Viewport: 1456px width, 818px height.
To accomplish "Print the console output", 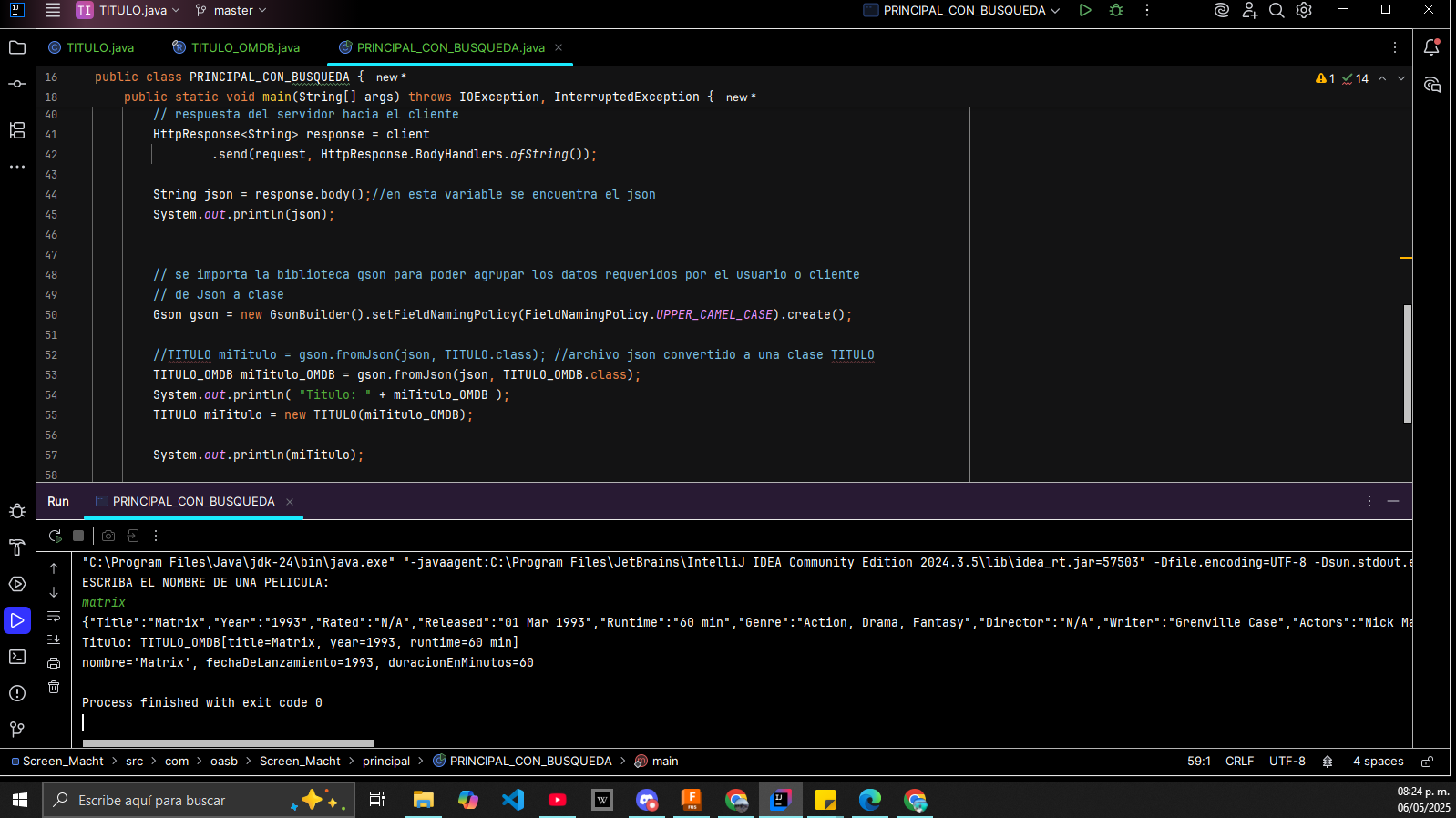I will click(x=54, y=663).
